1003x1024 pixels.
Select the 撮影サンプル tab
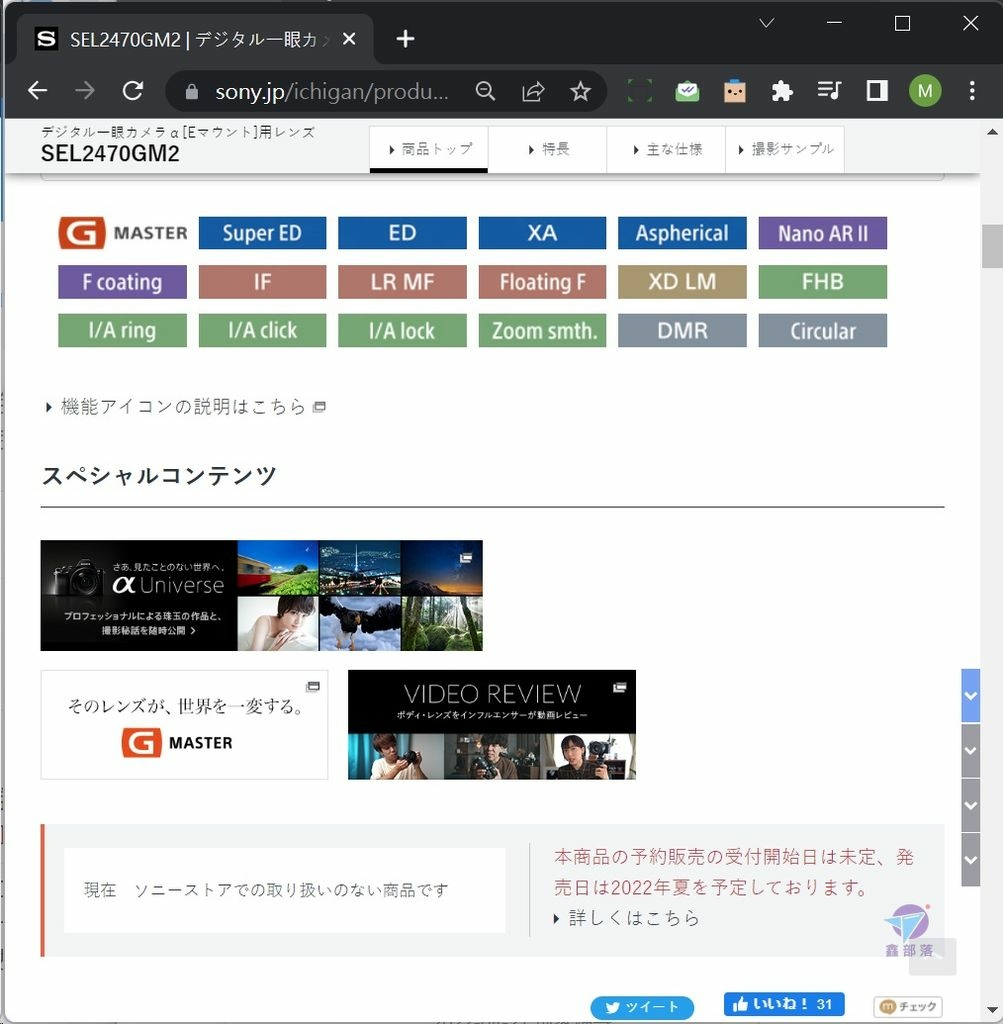785,150
